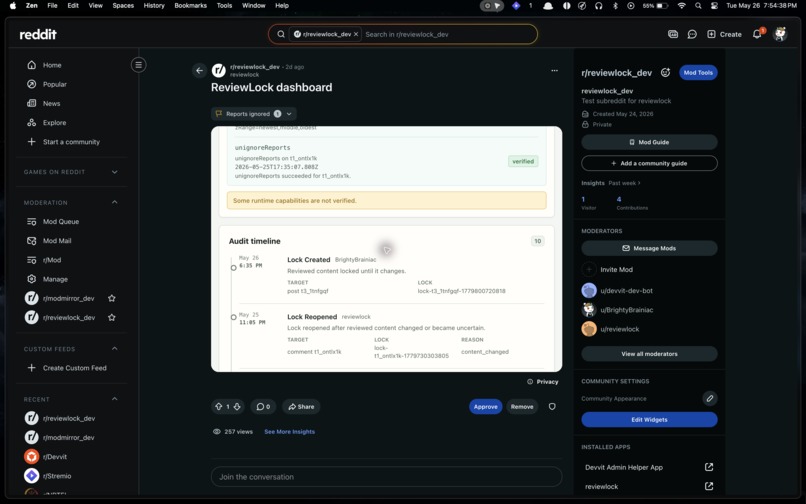This screenshot has height=504, width=806.
Task: Collapse Games on Reddit section
Action: click(115, 172)
